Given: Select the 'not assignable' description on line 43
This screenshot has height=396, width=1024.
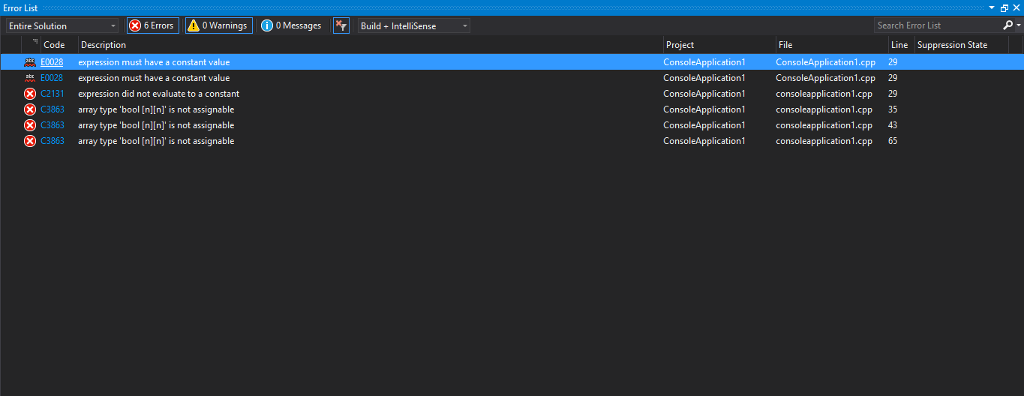Looking at the screenshot, I should tap(156, 125).
